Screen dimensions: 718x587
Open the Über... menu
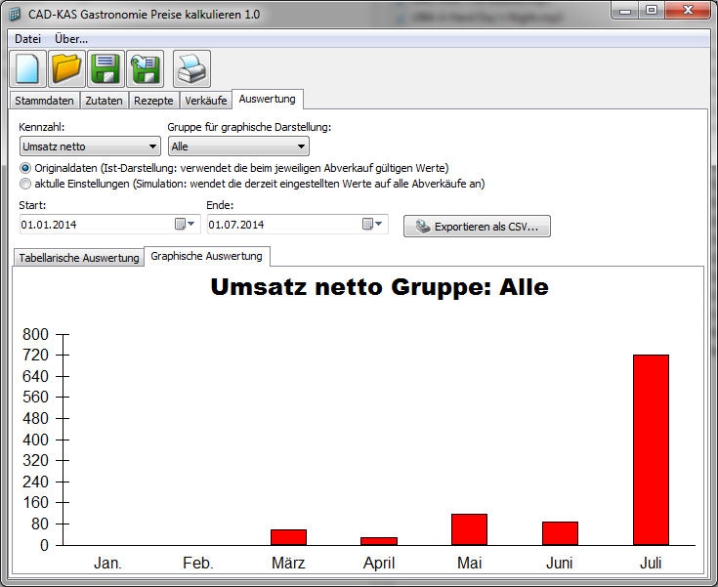[x=71, y=38]
